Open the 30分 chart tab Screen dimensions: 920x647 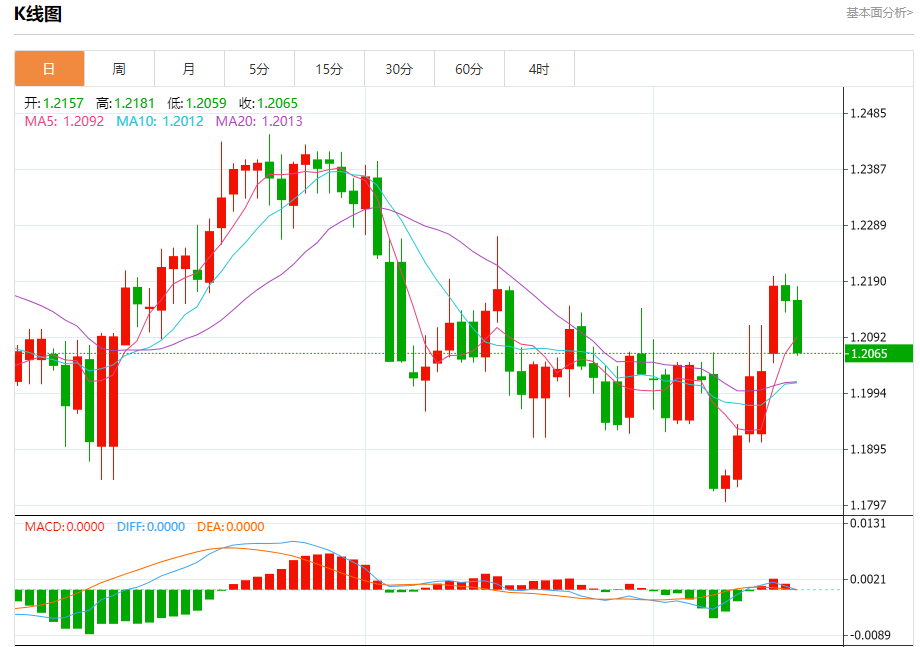pyautogui.click(x=399, y=69)
